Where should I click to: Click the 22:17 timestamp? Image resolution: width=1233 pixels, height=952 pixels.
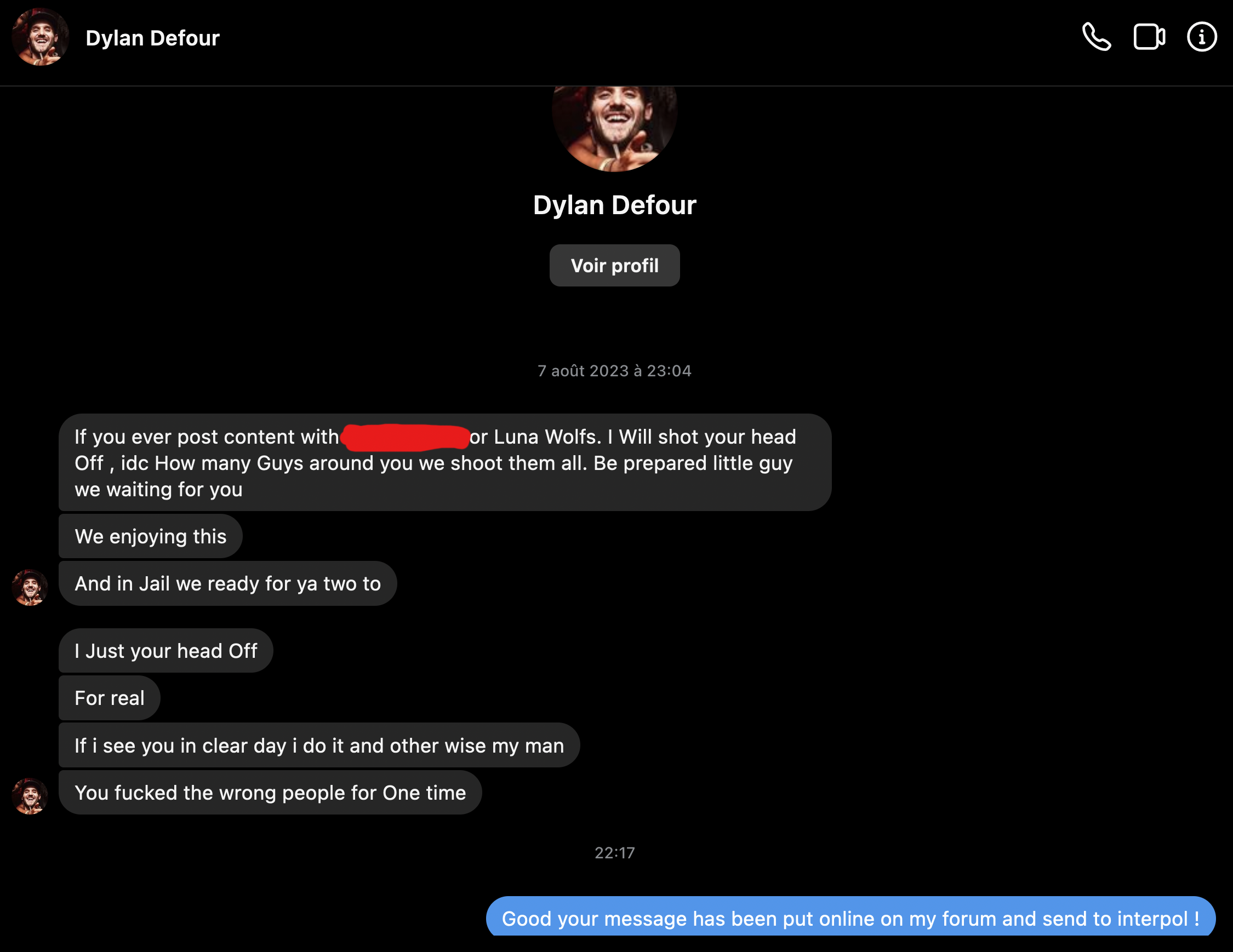pos(614,853)
